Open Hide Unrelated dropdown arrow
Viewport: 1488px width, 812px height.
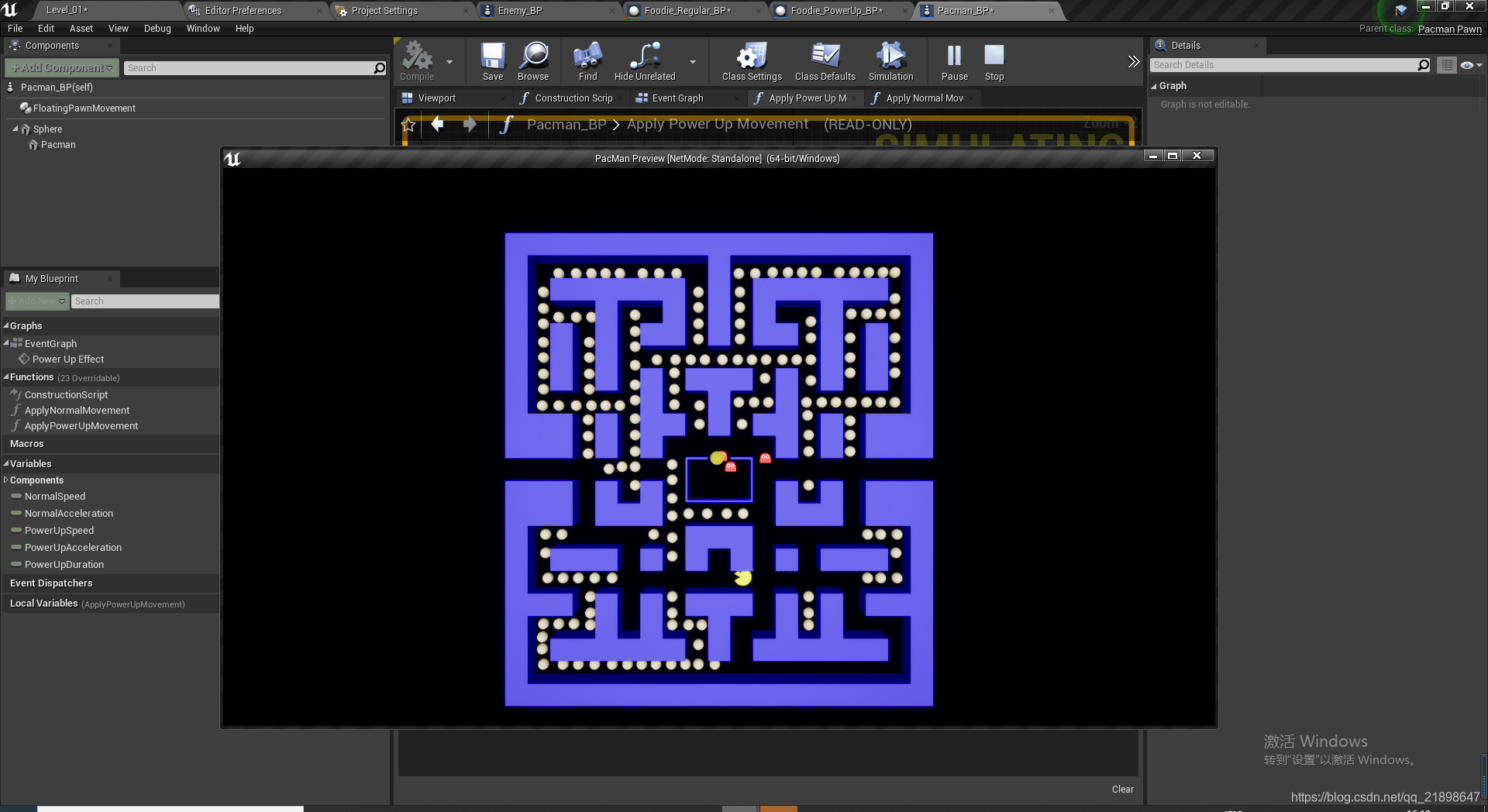(693, 62)
